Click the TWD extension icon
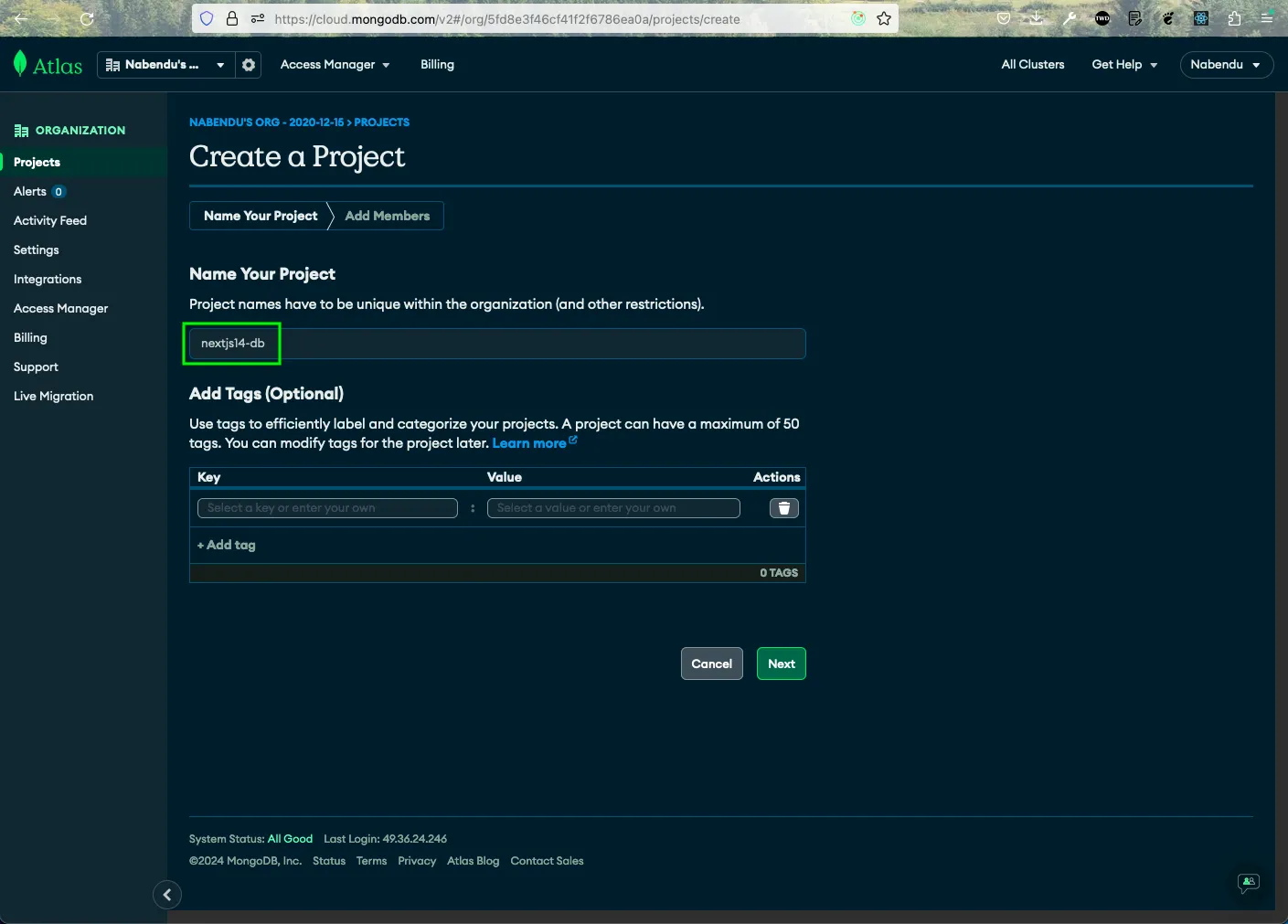Image resolution: width=1288 pixels, height=924 pixels. (1102, 18)
